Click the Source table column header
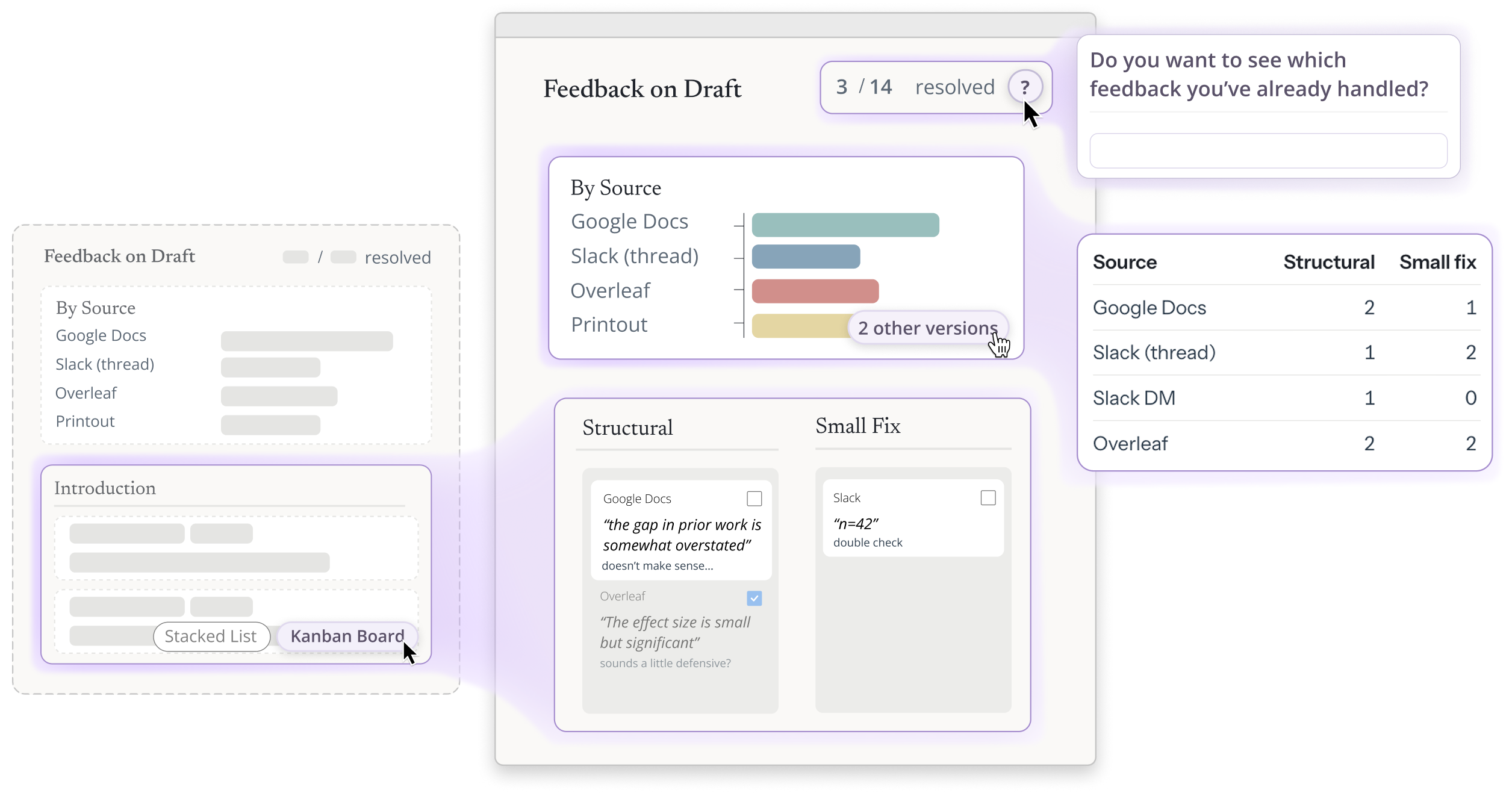The width and height of the screenshot is (1512, 793). [x=1124, y=262]
